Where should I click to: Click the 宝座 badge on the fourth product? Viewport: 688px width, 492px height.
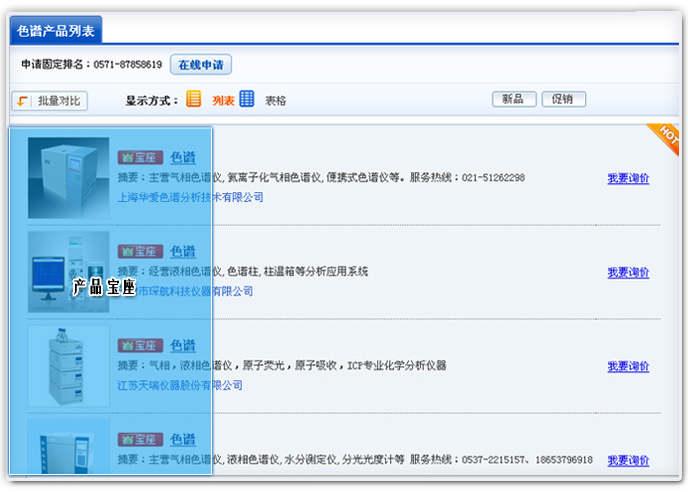pos(140,440)
